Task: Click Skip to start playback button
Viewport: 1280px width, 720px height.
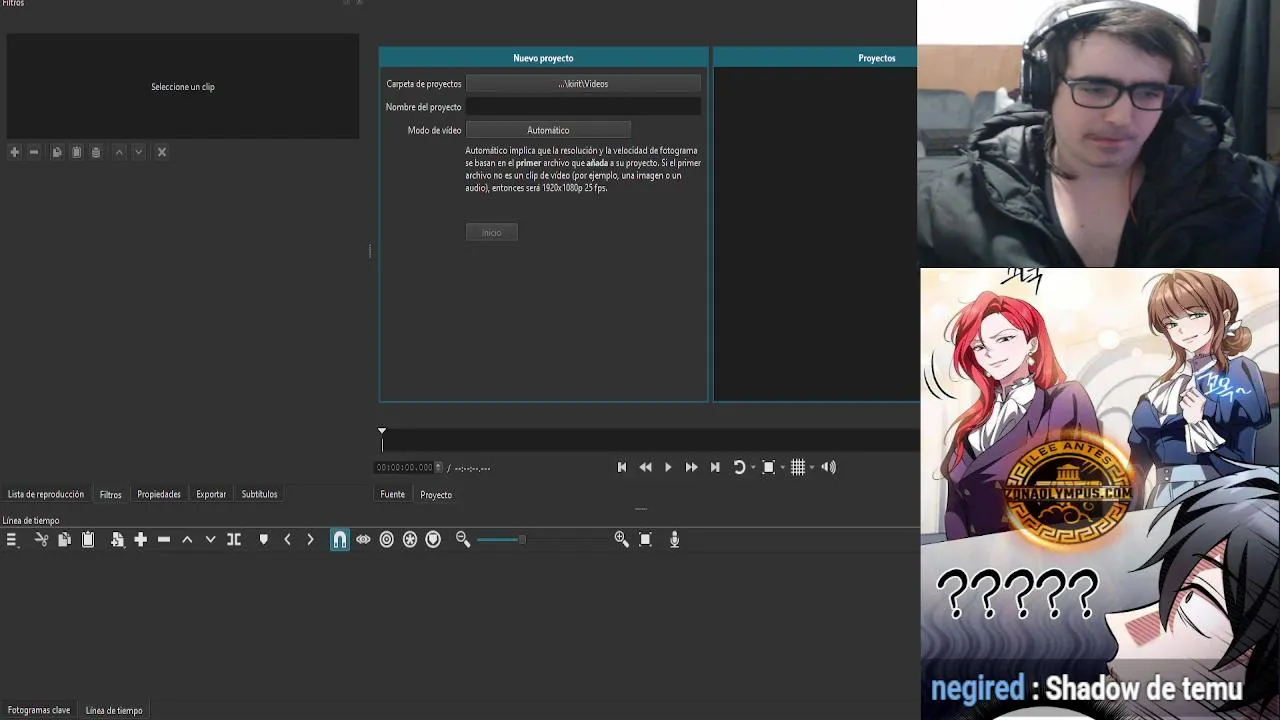Action: point(622,467)
